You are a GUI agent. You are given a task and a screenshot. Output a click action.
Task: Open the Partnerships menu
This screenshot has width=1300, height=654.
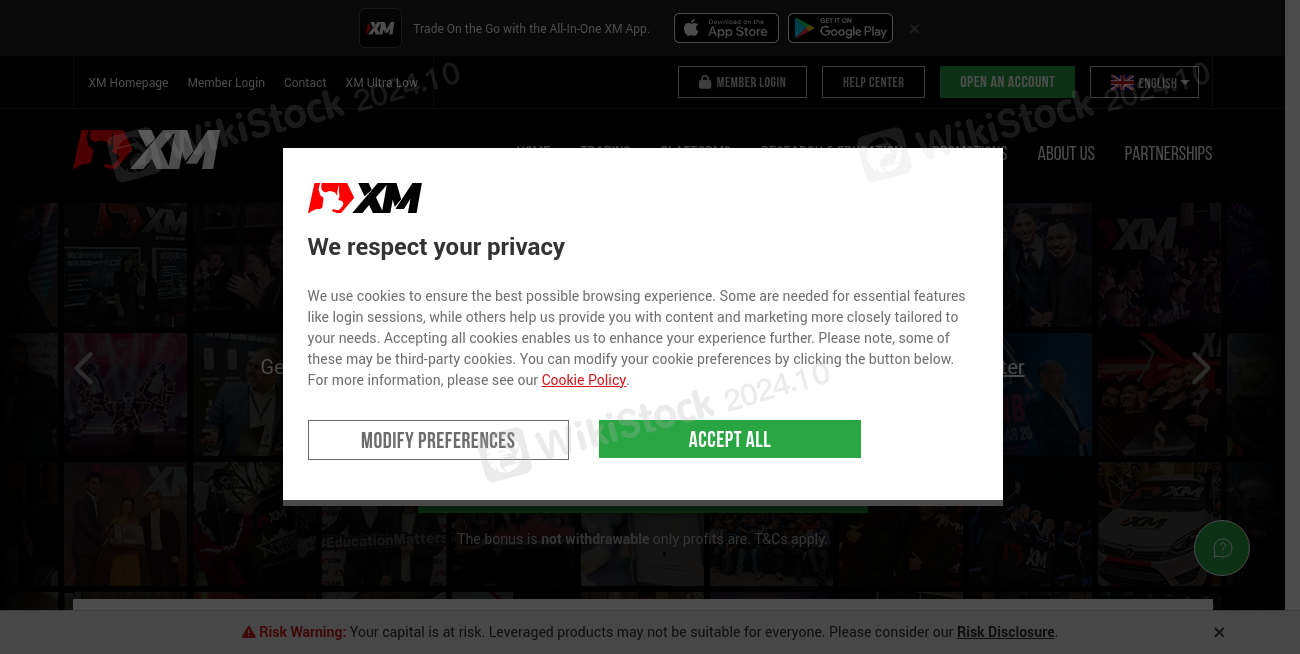[1168, 153]
